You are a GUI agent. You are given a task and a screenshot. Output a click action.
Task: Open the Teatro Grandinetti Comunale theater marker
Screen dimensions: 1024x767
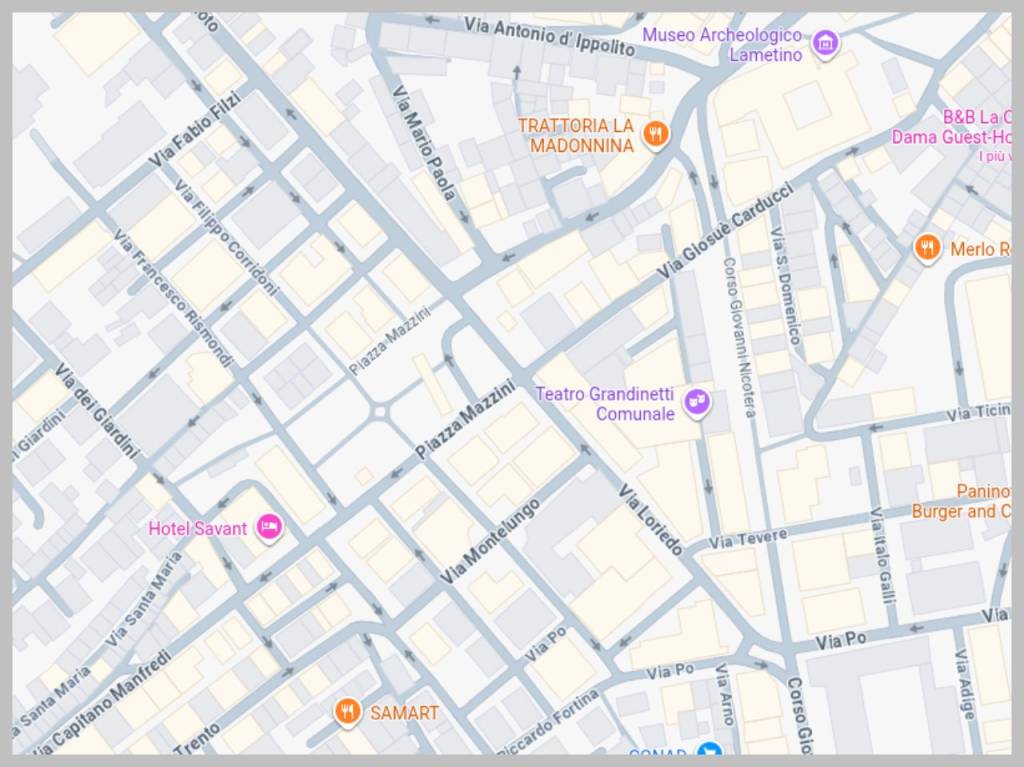[697, 402]
